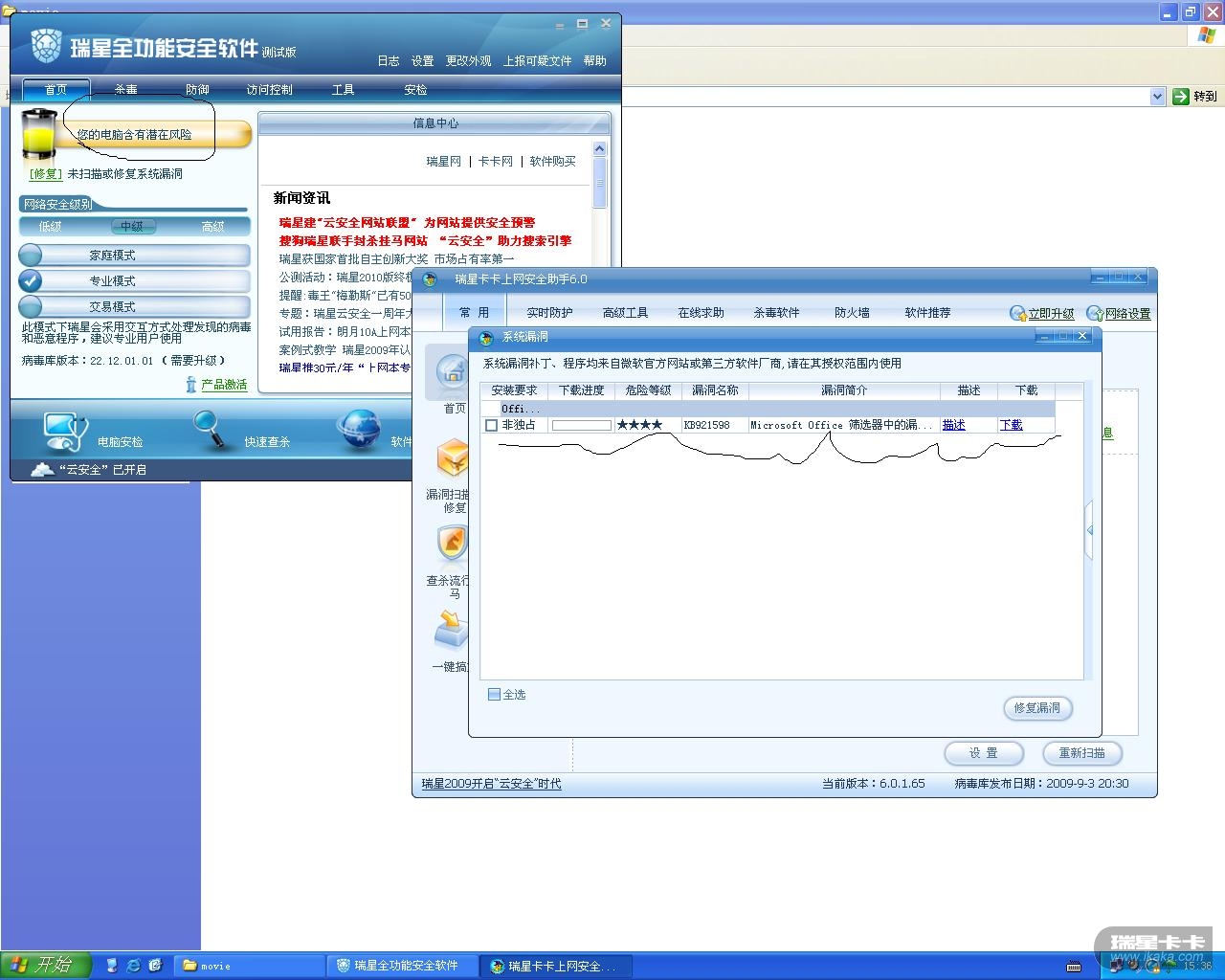Click the third quick launch icon
Image resolution: width=1225 pixels, height=980 pixels.
click(x=156, y=966)
